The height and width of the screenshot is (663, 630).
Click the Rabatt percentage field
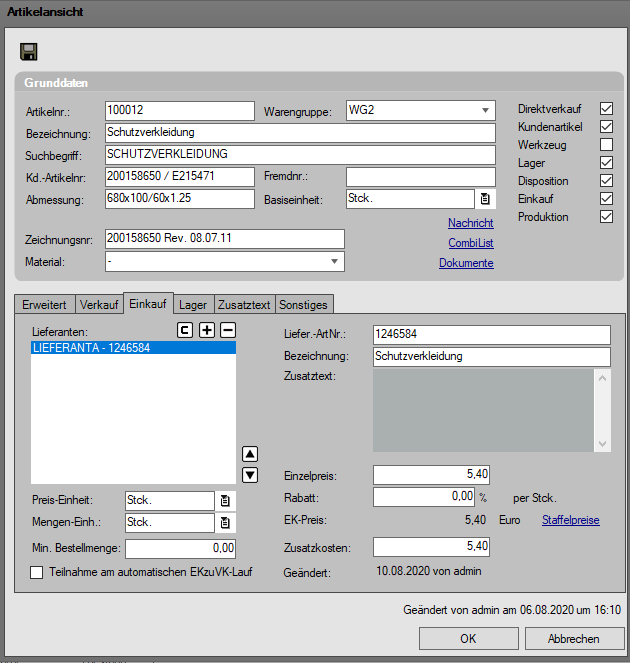point(424,497)
